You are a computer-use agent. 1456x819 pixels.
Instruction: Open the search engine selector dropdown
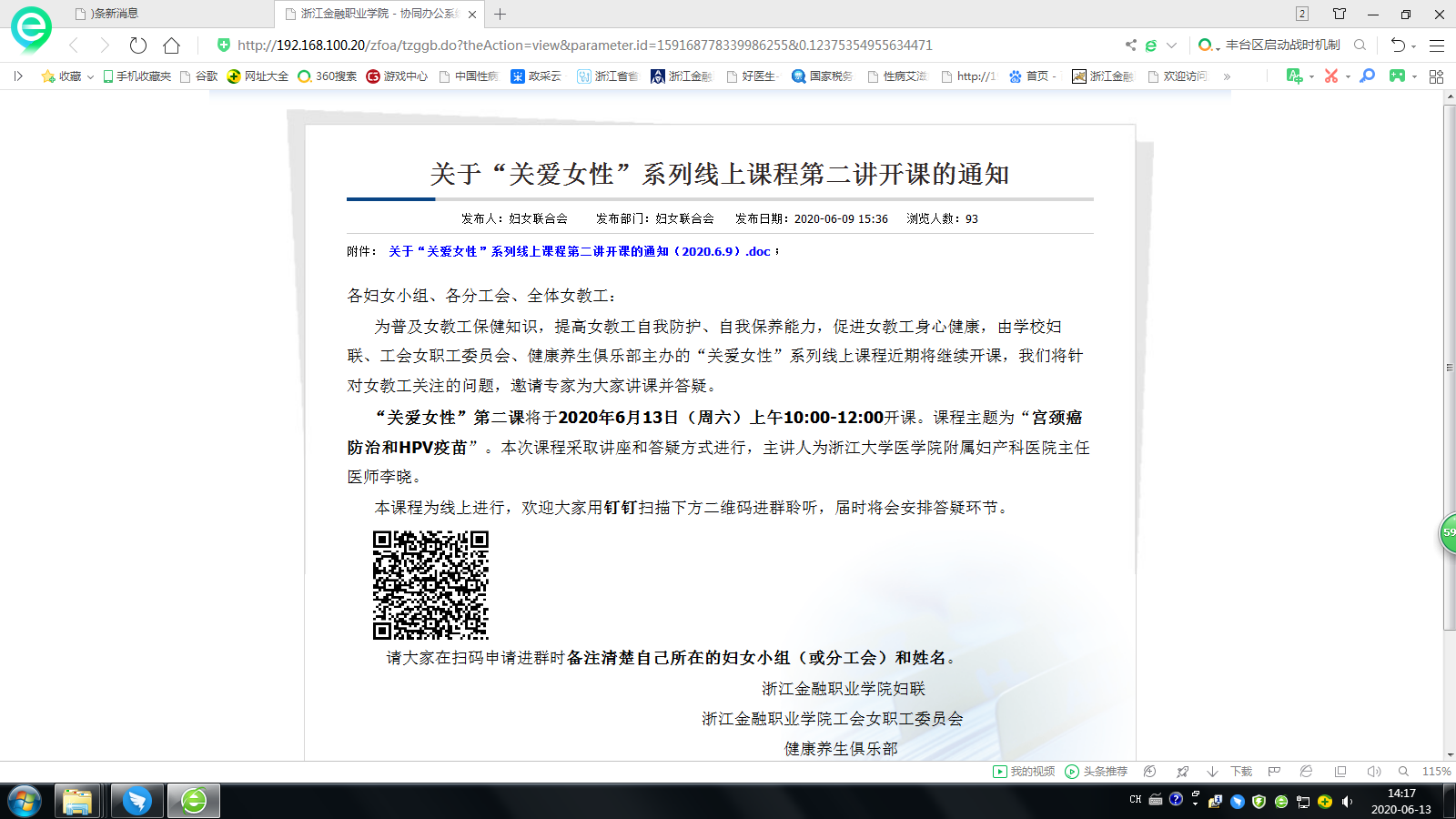point(1209,45)
